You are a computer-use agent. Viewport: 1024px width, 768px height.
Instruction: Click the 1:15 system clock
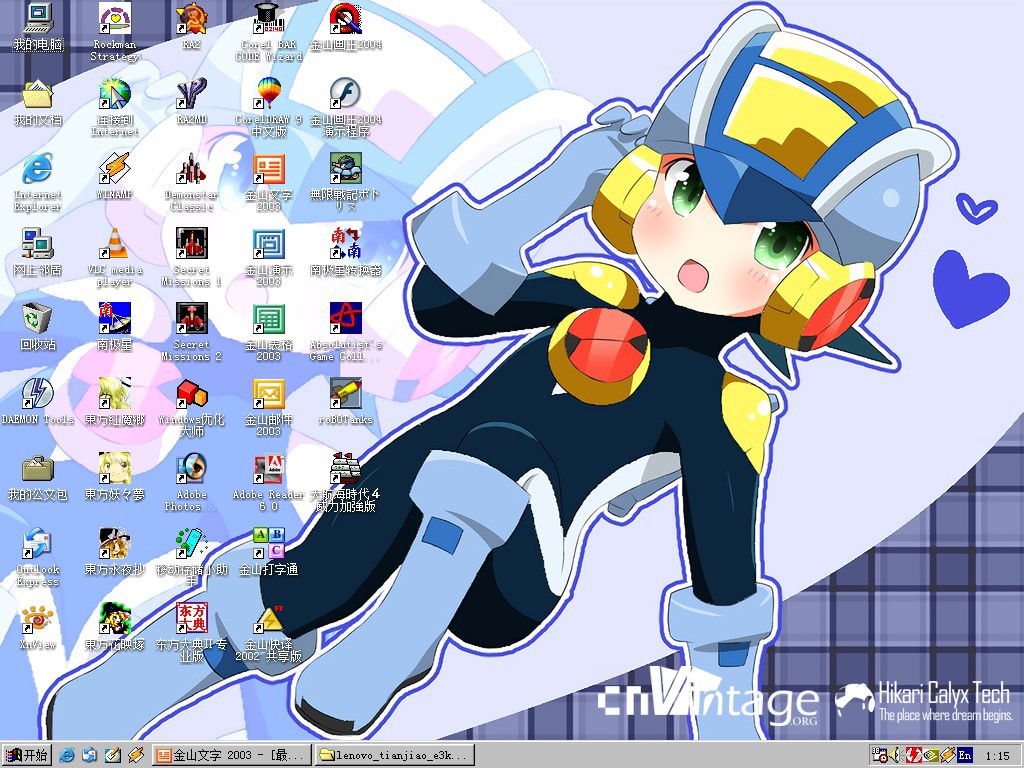(997, 756)
